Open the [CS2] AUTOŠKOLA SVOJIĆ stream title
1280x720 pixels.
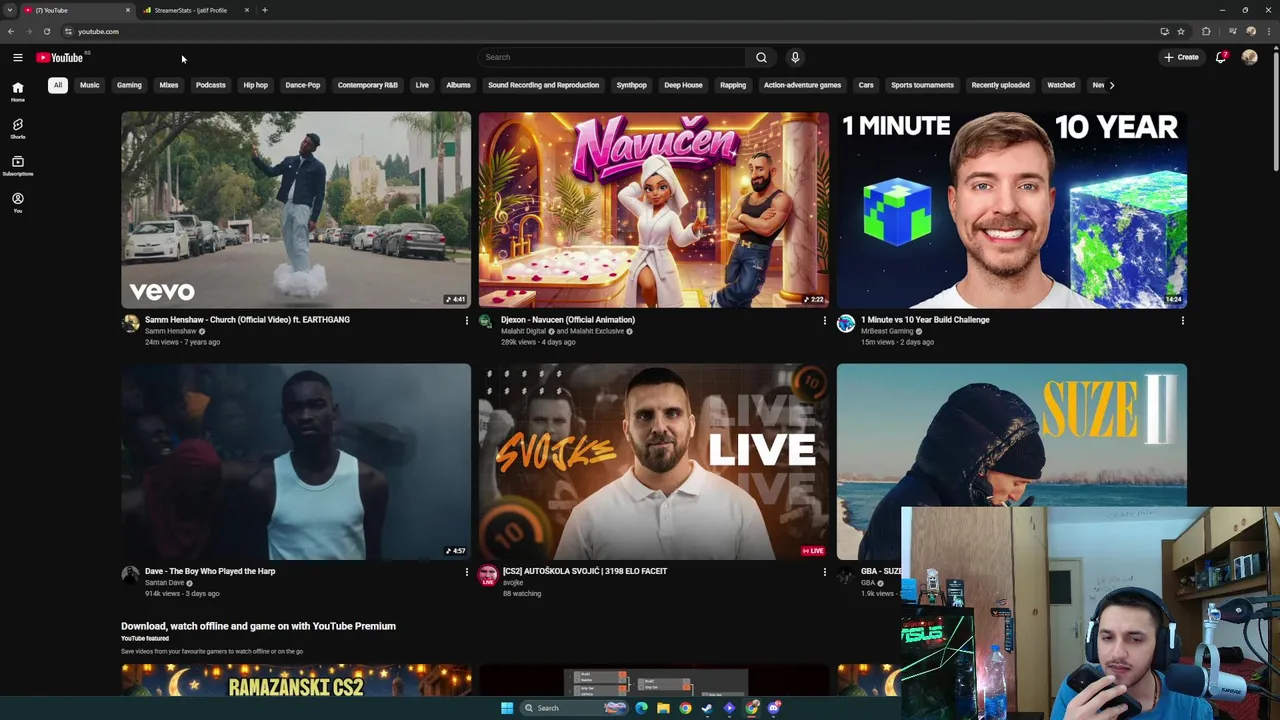click(x=585, y=571)
